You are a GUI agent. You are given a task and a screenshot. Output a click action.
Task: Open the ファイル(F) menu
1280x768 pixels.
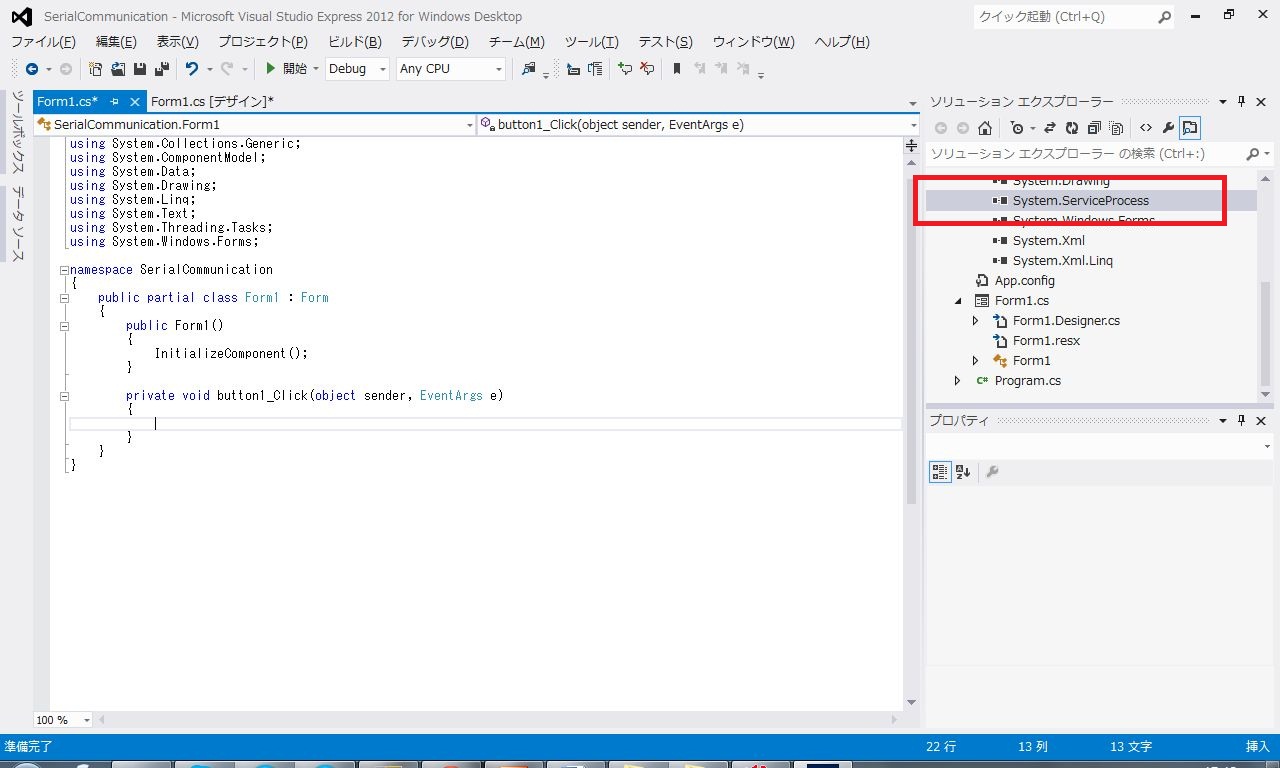click(43, 42)
